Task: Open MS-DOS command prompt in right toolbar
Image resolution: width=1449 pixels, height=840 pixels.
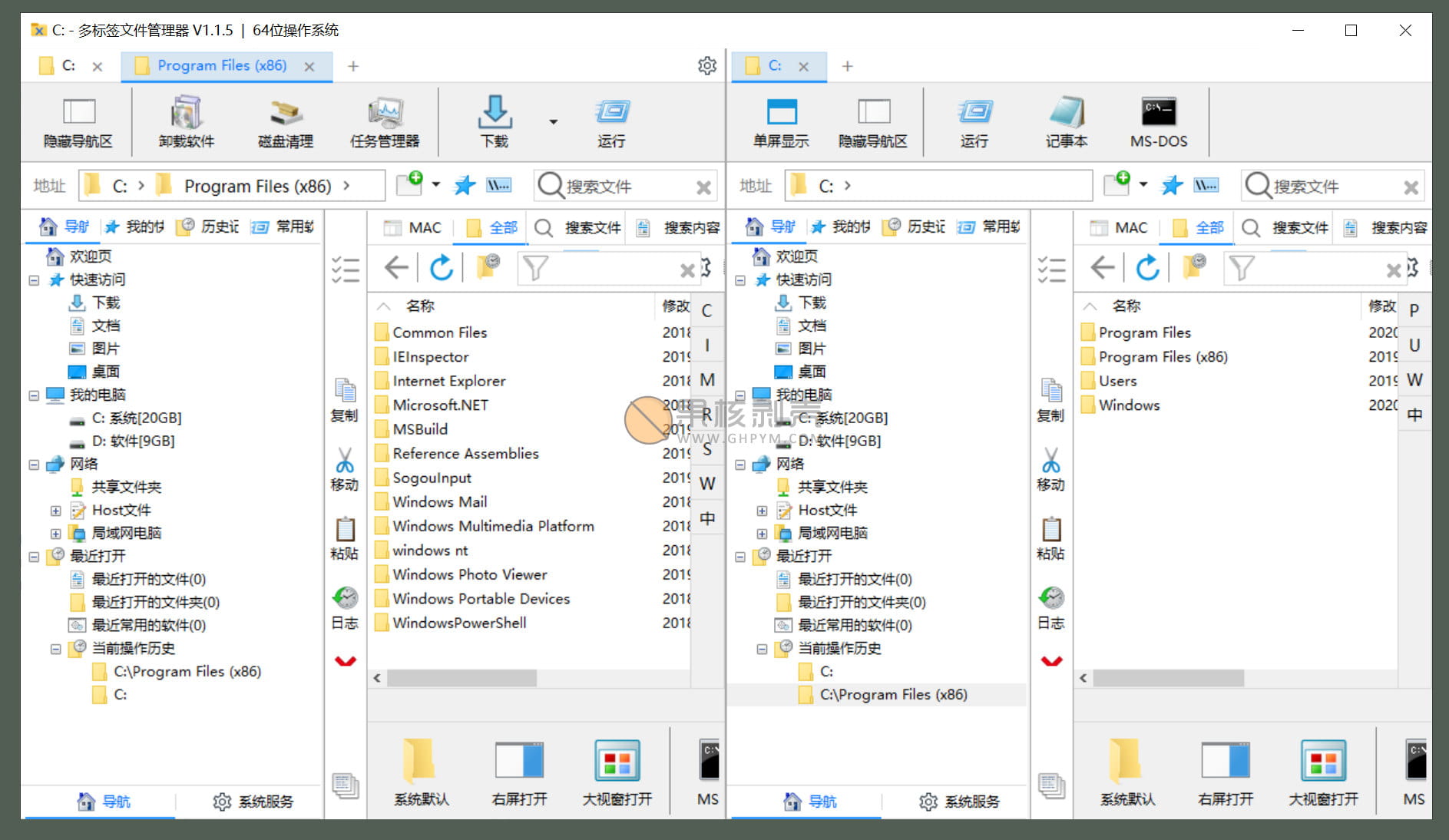Action: (x=1158, y=121)
